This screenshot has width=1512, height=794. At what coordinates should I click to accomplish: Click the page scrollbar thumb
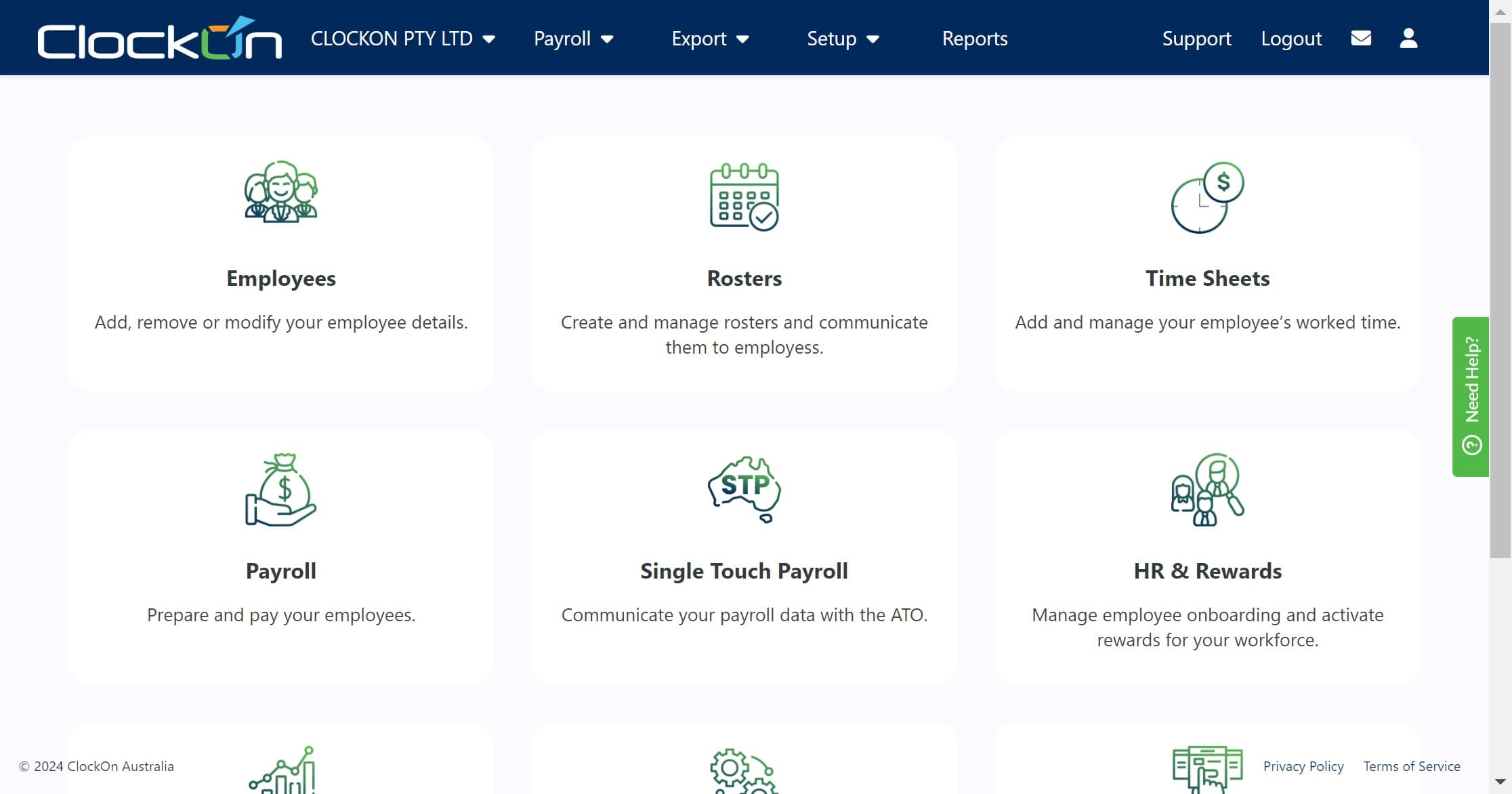pos(1500,291)
